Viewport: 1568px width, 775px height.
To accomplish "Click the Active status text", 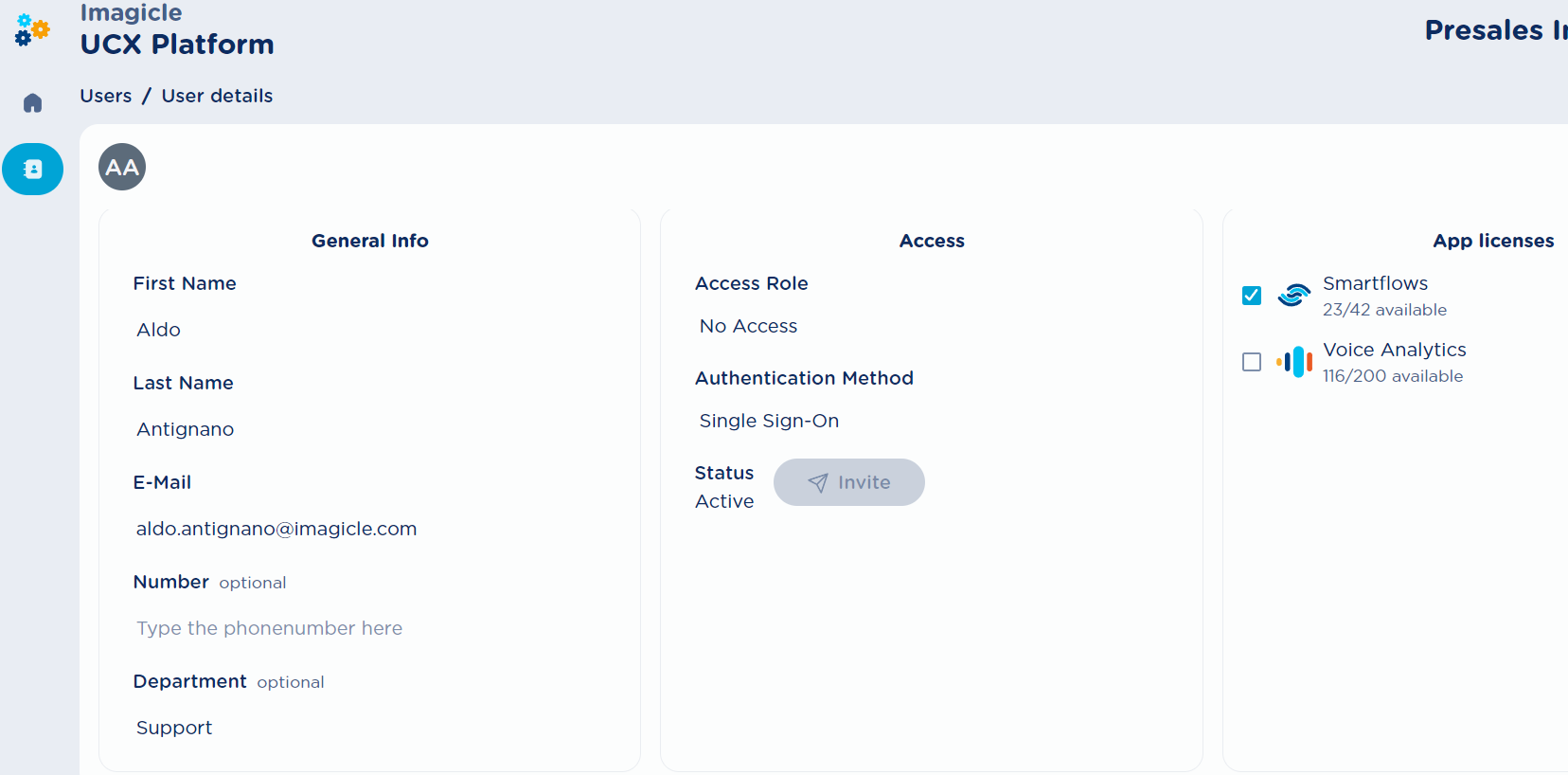I will (724, 501).
